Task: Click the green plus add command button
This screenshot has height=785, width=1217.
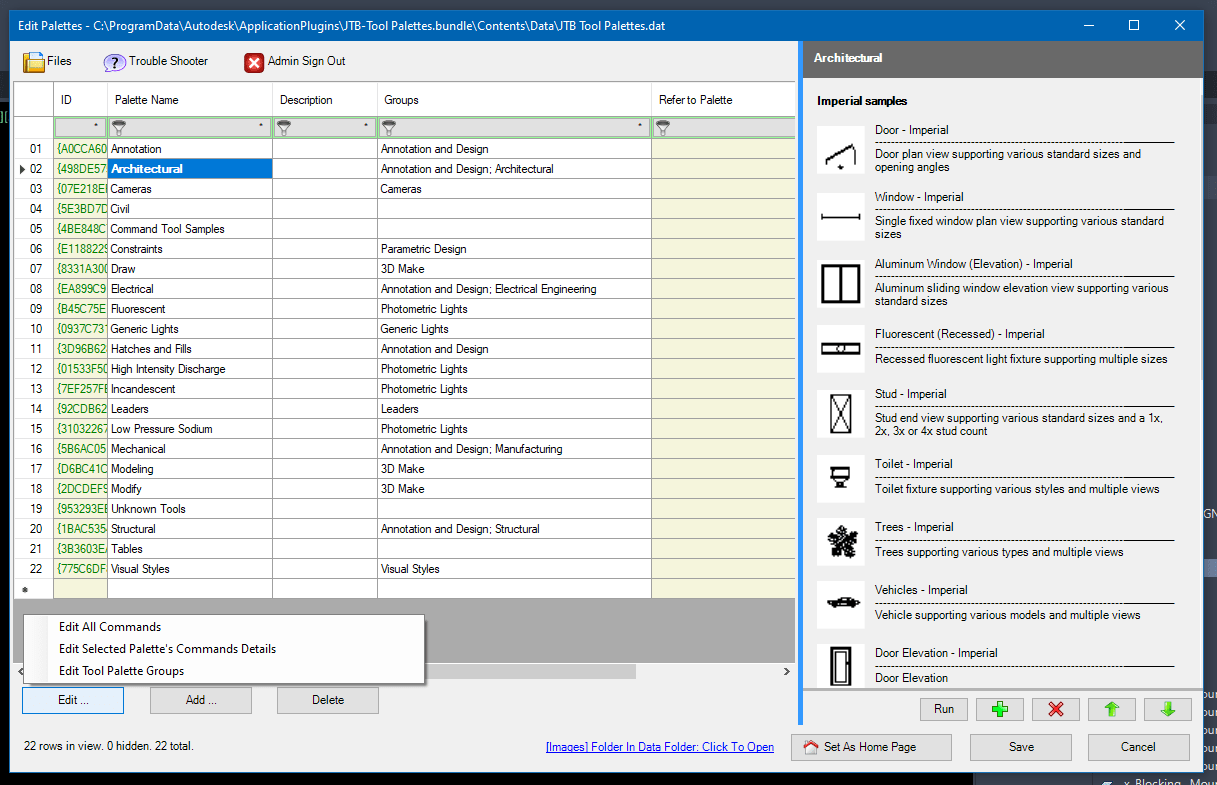Action: pos(999,709)
